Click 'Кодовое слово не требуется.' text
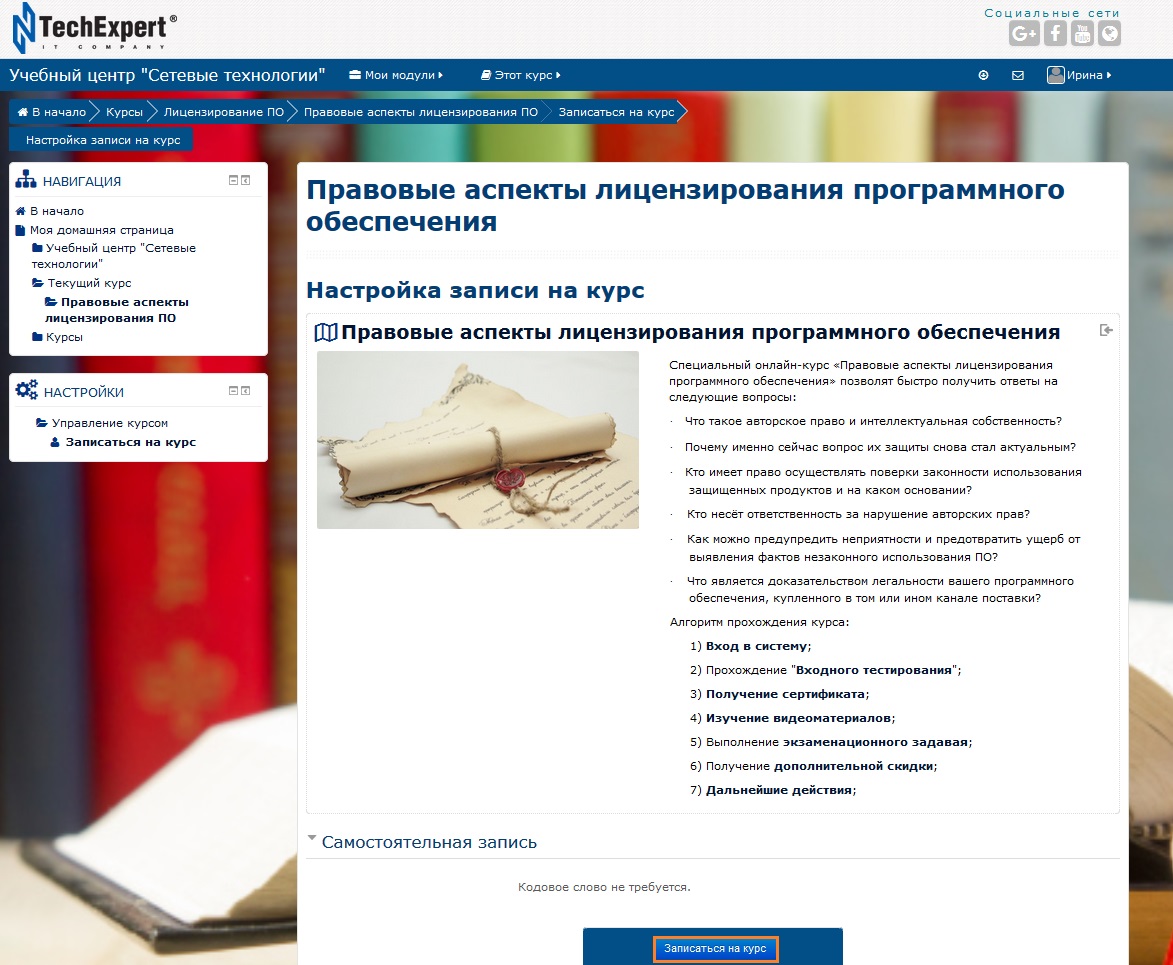The image size is (1173, 965). 604,887
